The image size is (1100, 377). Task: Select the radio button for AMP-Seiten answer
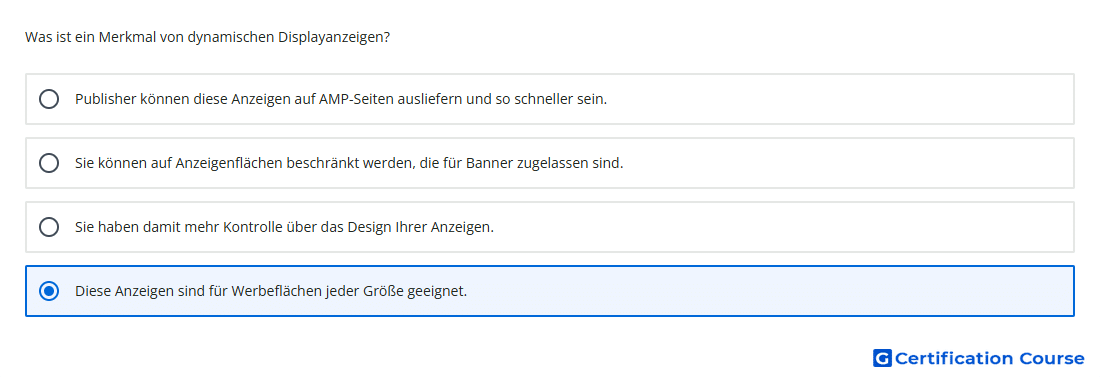[x=49, y=99]
